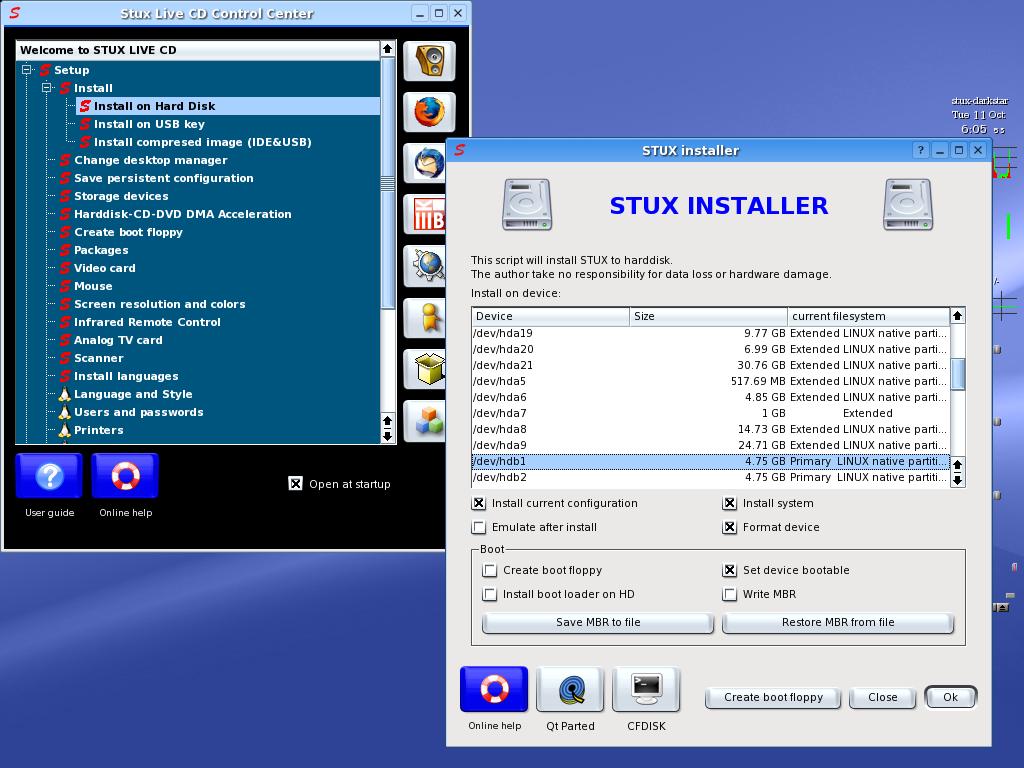This screenshot has width=1024, height=768.
Task: Click the installer title bar help question mark
Action: 921,150
